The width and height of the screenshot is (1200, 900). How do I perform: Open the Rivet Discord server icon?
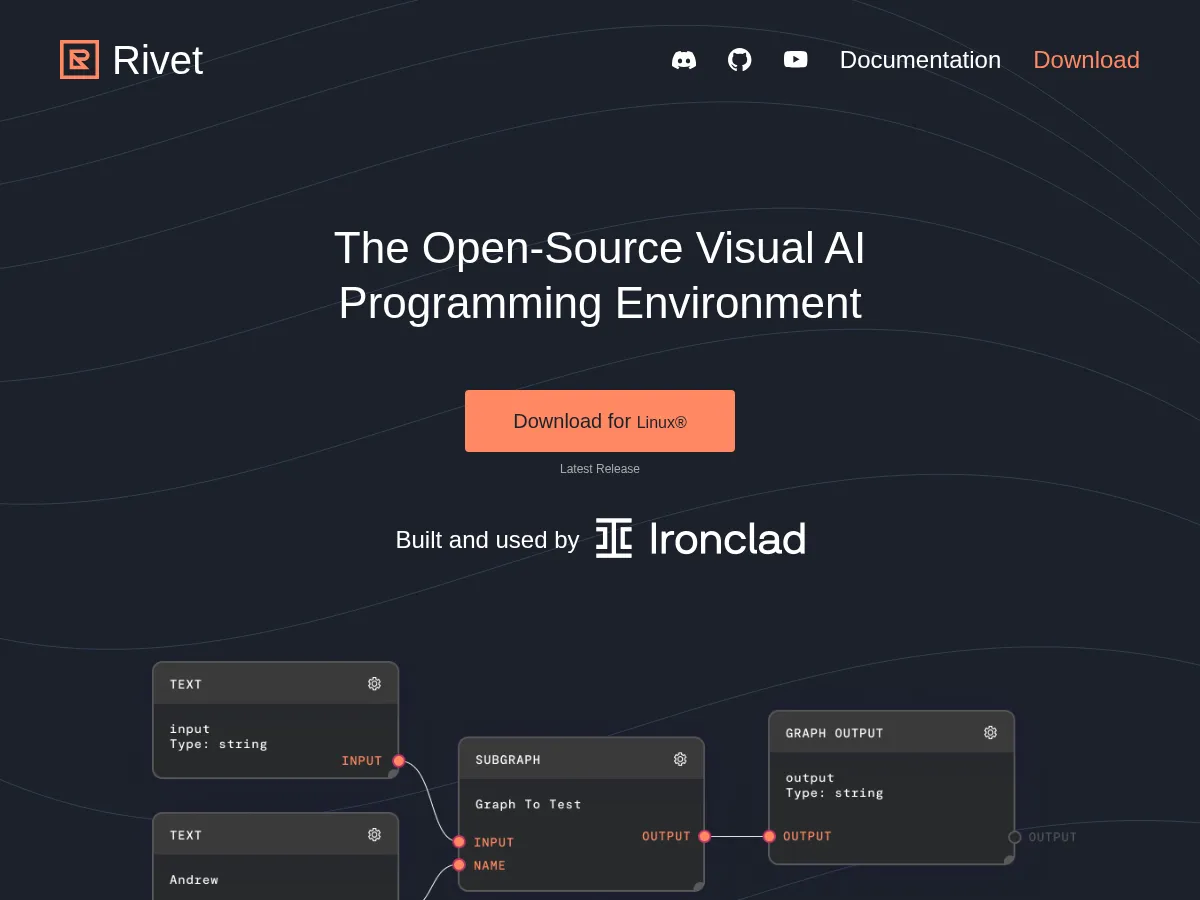coord(684,60)
